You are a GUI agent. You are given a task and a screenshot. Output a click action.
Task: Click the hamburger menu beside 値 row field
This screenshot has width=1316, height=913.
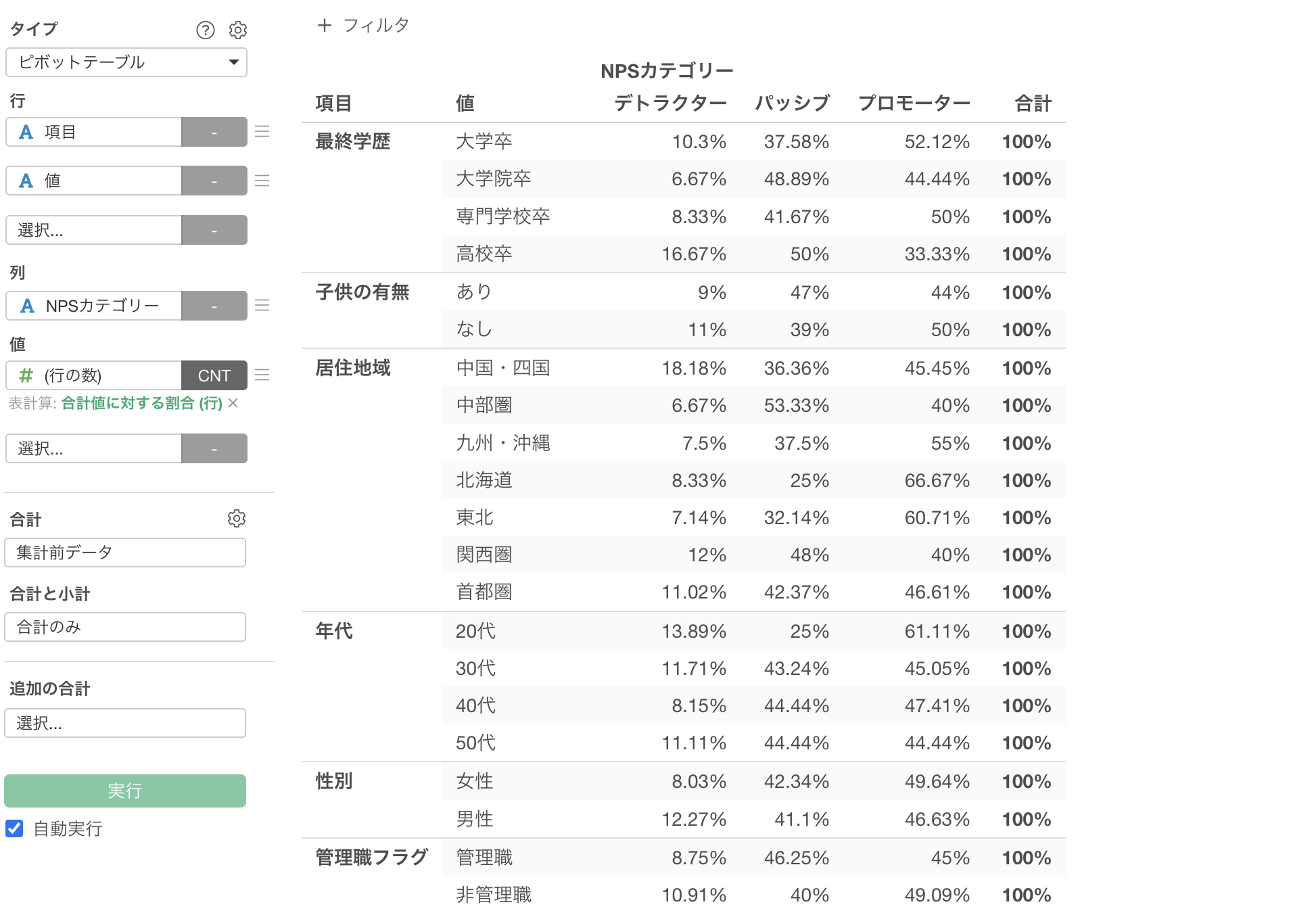pos(262,181)
